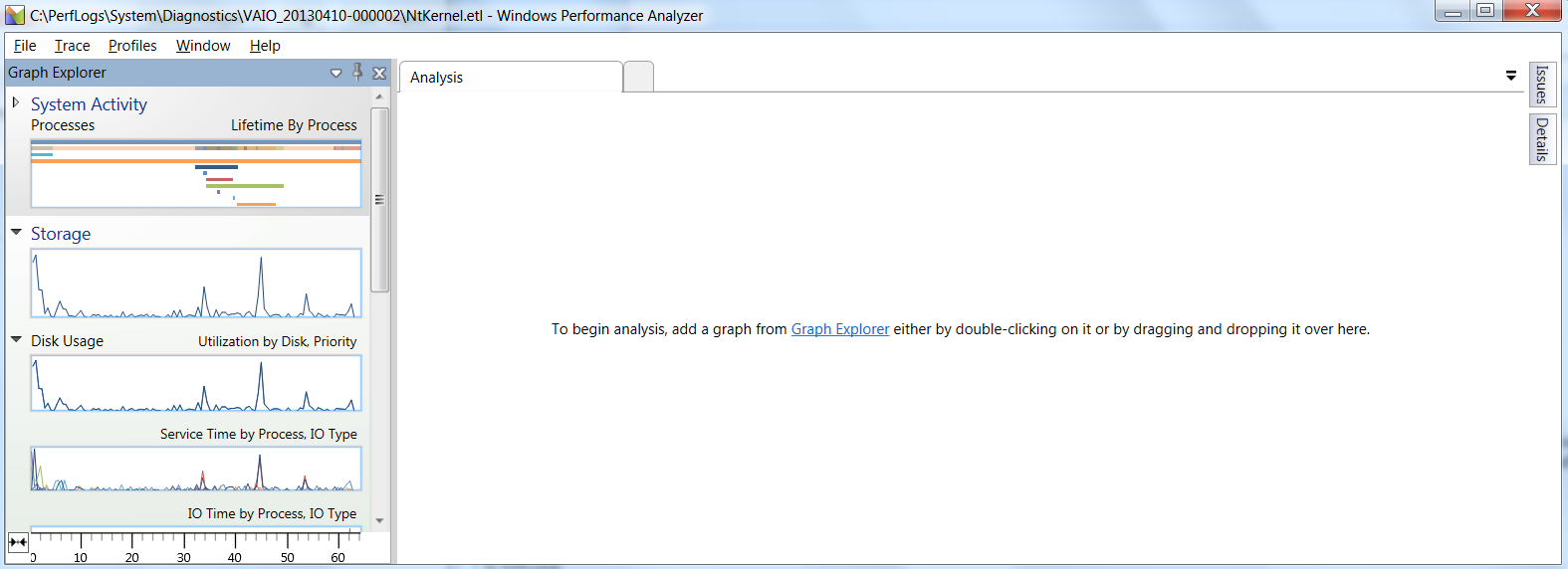Open the Trace menu

(x=72, y=46)
